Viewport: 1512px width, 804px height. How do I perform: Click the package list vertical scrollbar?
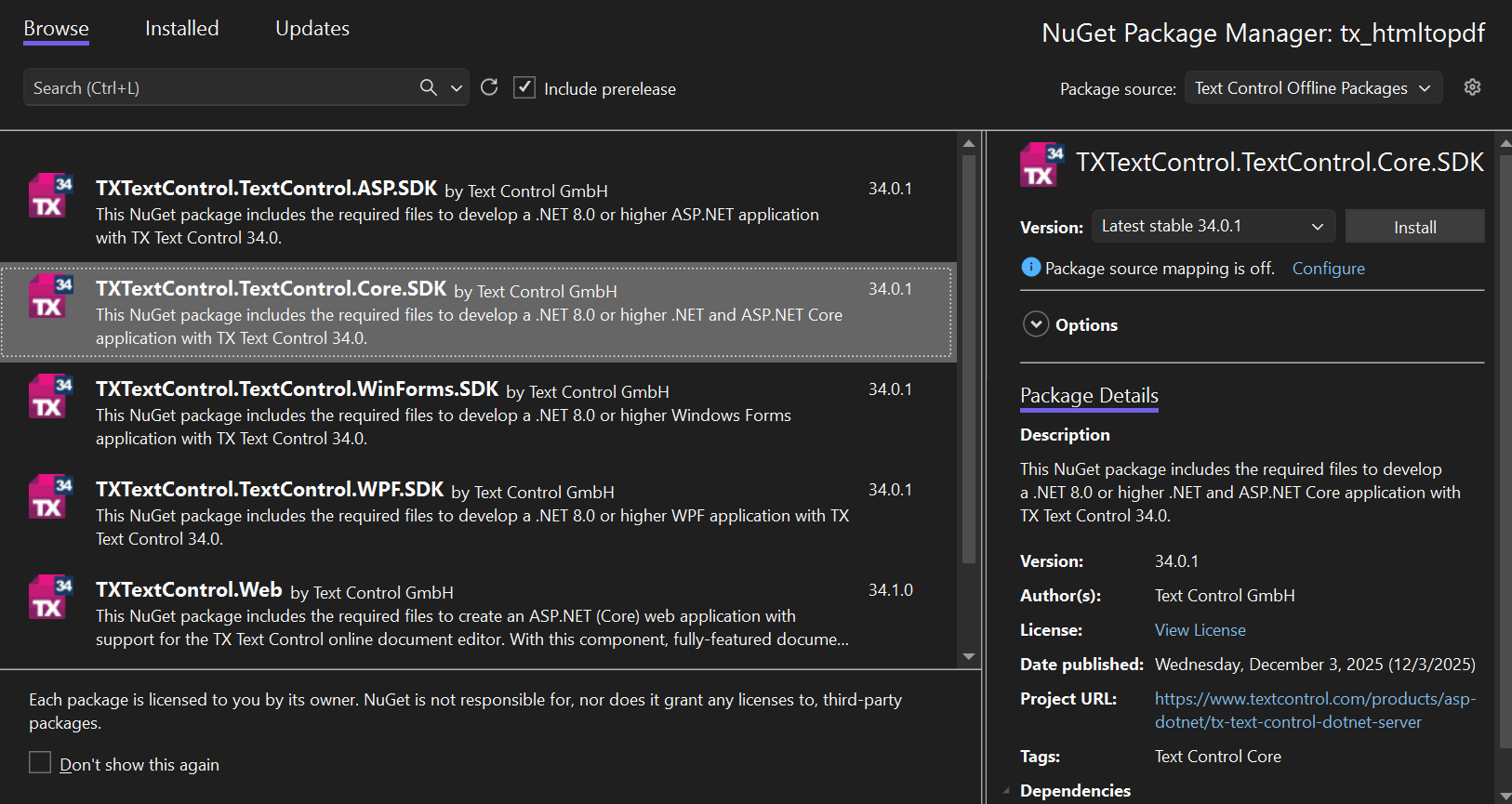(968, 358)
